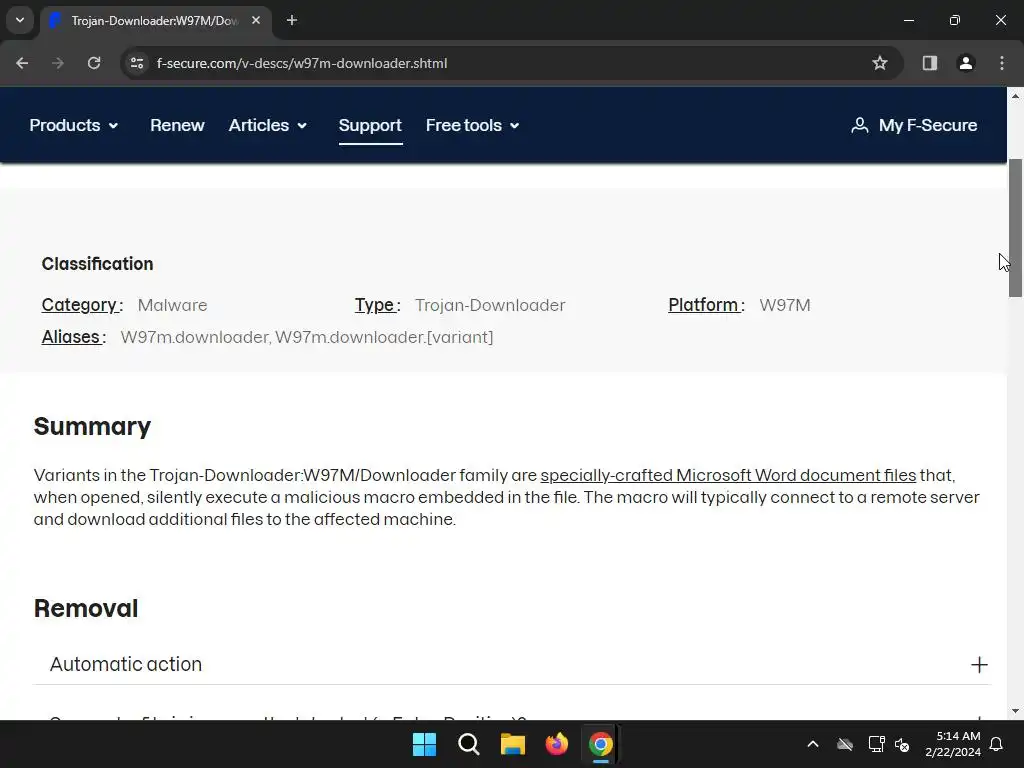
Task: Click the Classification heading
Action: pyautogui.click(x=97, y=264)
